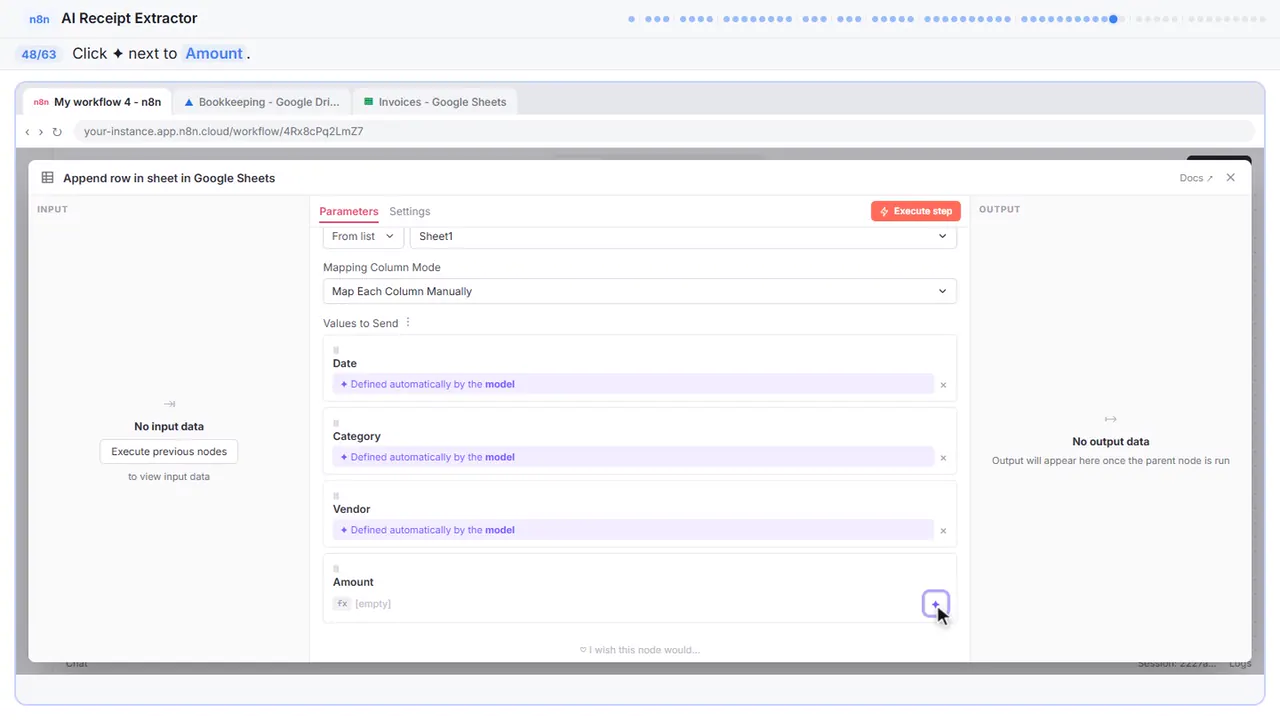Switch to Invoices - Google Sheets tab
Image resolution: width=1280 pixels, height=720 pixels.
435,102
